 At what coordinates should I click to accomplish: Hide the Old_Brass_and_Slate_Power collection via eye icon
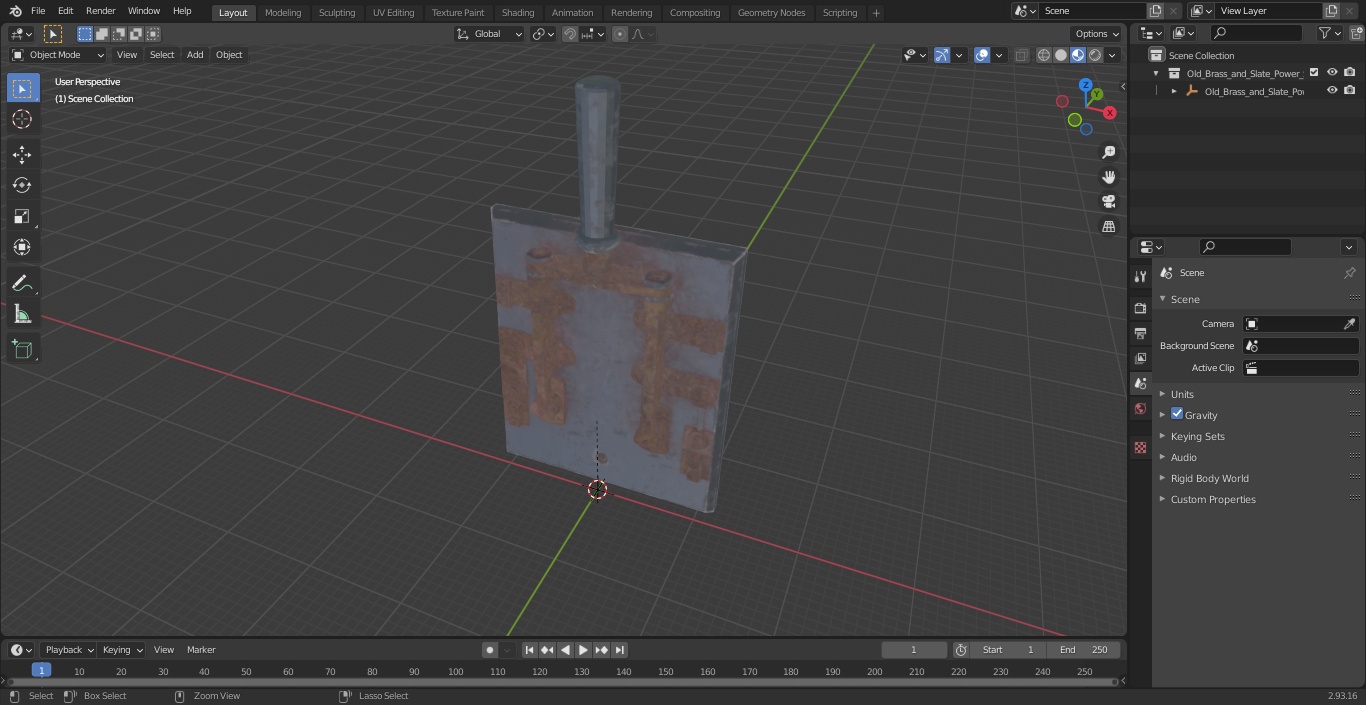[x=1332, y=72]
